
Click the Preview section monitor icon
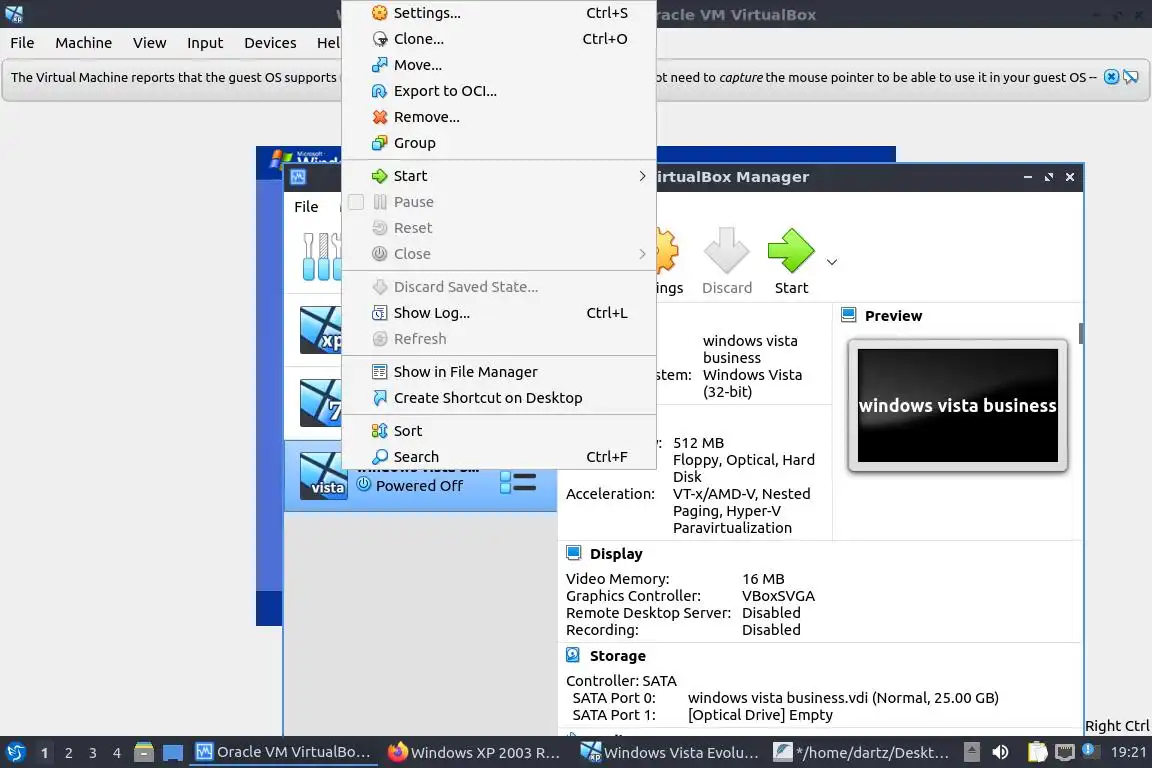pos(849,315)
